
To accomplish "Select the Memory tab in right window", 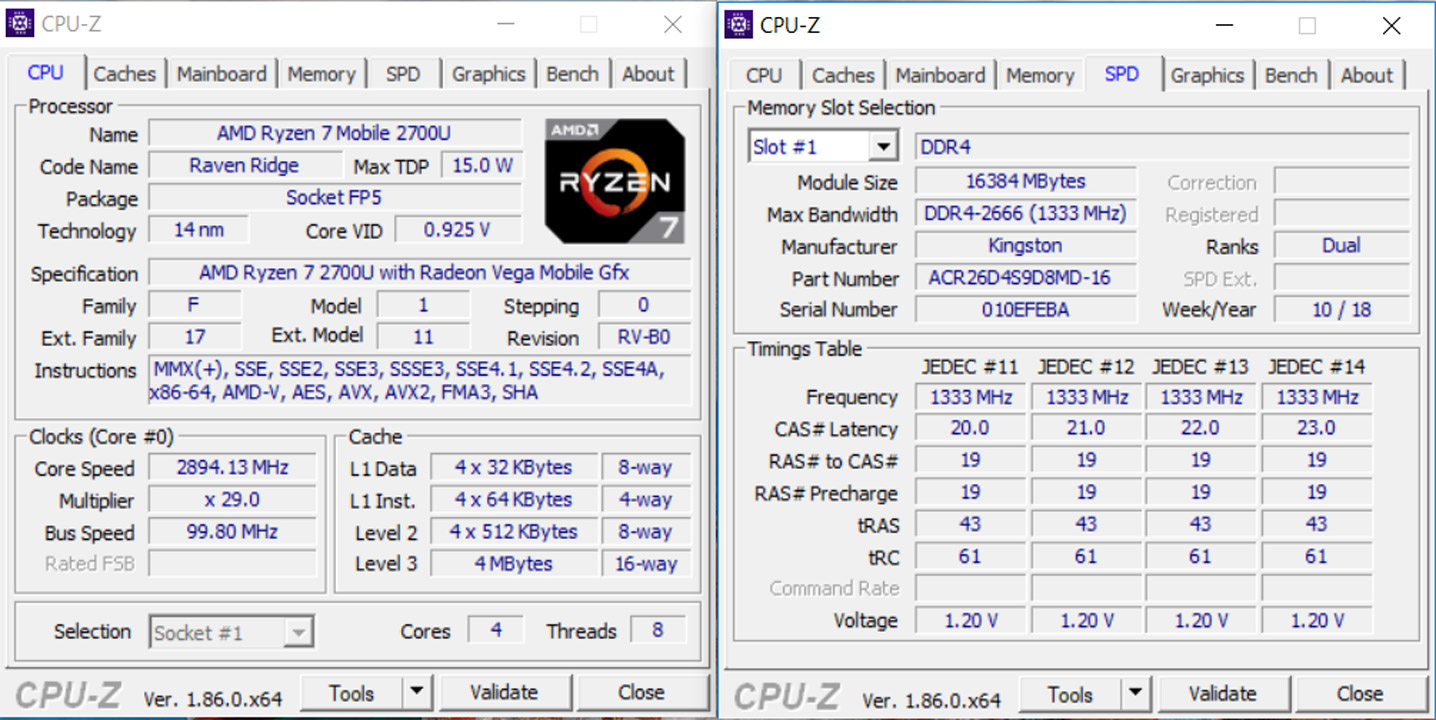I will point(1040,75).
